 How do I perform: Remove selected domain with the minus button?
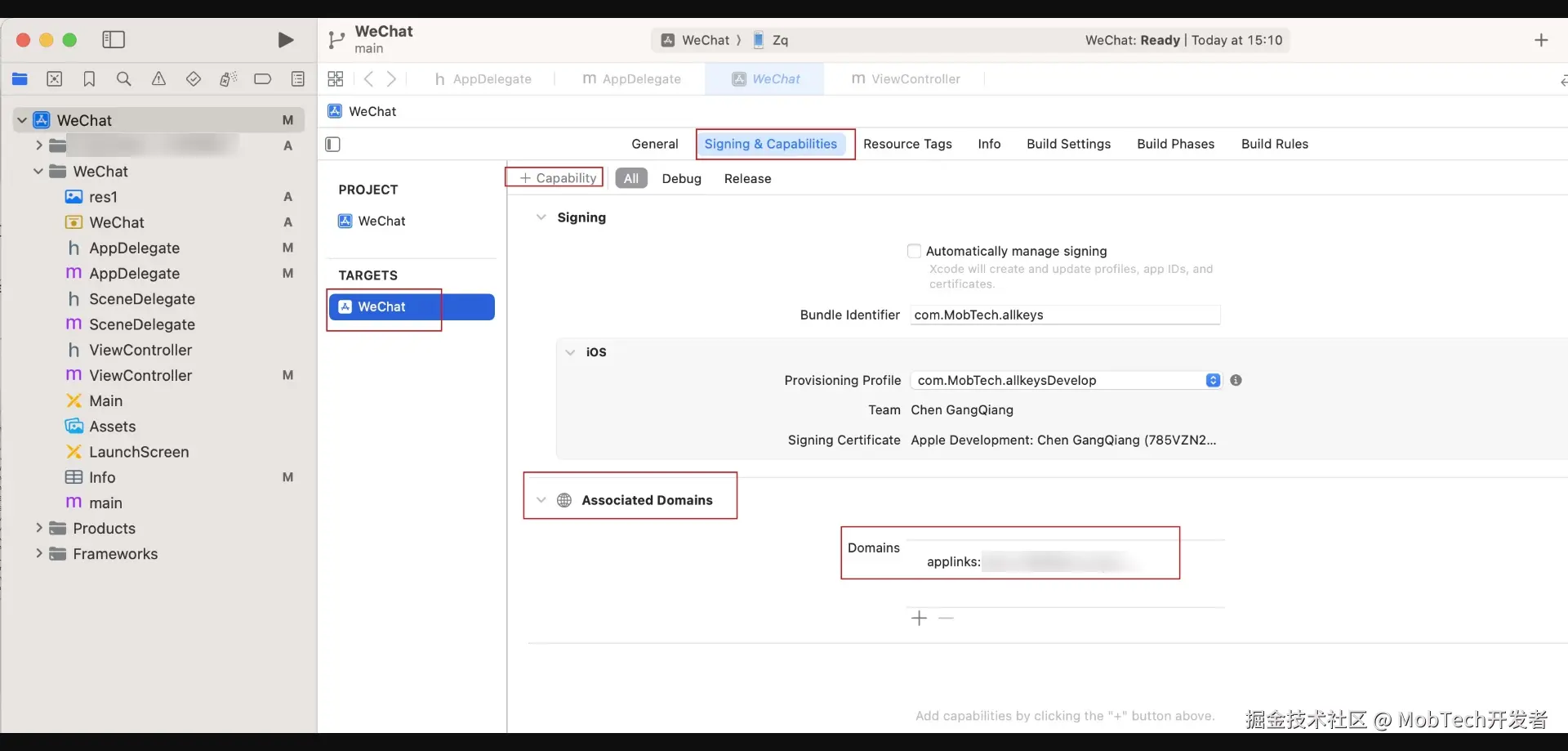click(x=946, y=618)
